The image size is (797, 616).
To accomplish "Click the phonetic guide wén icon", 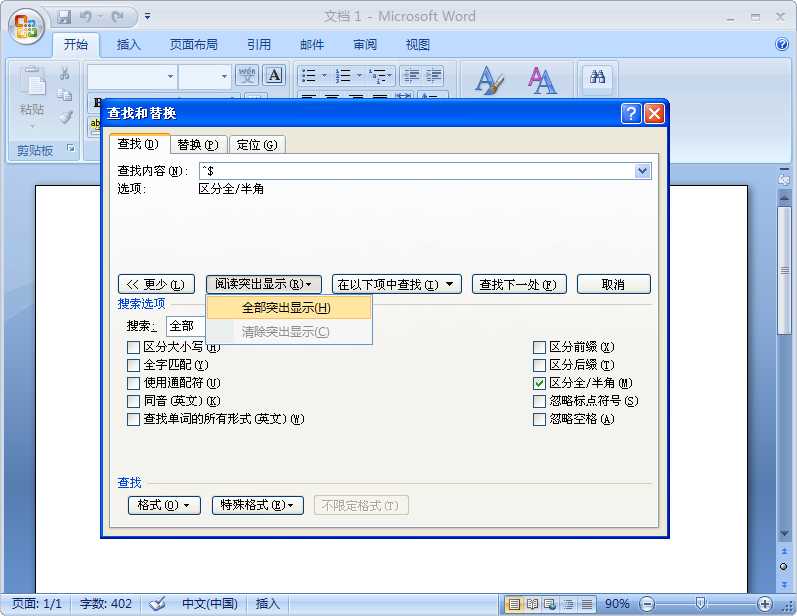I will [x=248, y=76].
